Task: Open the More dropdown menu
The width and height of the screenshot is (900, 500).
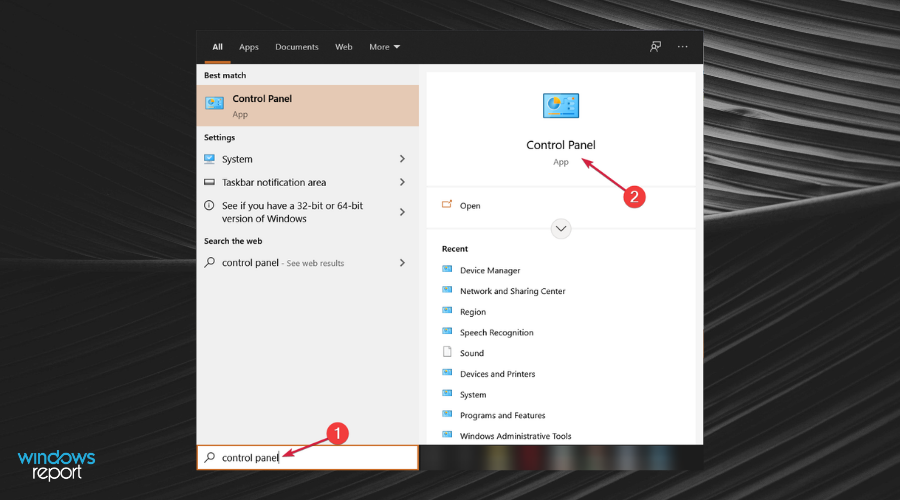Action: click(x=385, y=47)
